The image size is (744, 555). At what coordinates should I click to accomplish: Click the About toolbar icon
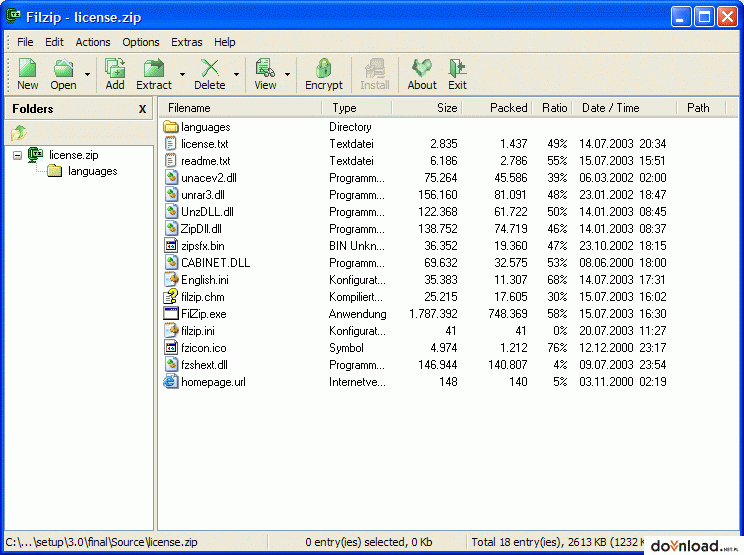(x=422, y=68)
